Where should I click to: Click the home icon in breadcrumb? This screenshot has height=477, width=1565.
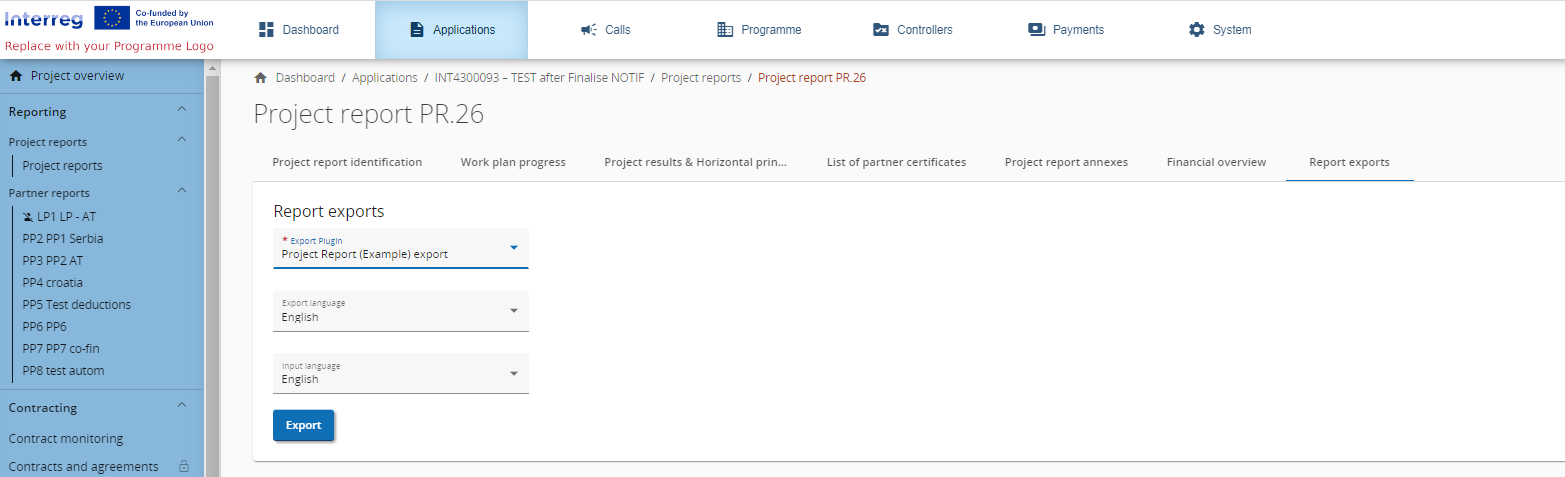261,78
